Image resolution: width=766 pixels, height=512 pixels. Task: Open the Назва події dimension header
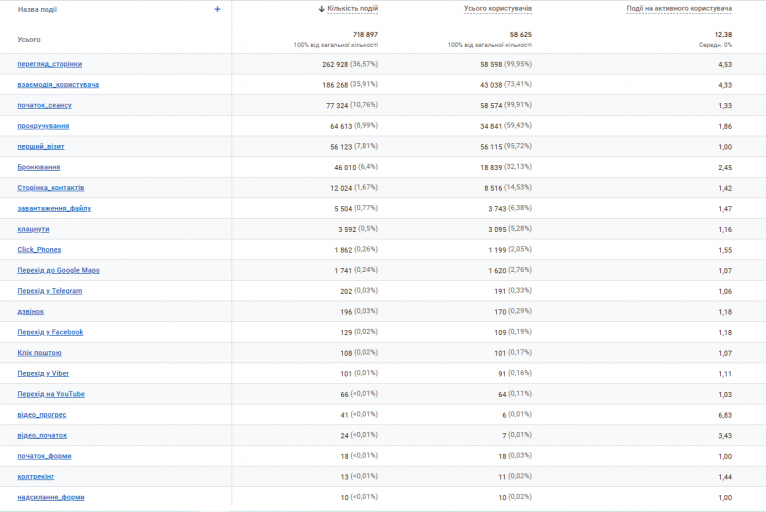[37, 9]
